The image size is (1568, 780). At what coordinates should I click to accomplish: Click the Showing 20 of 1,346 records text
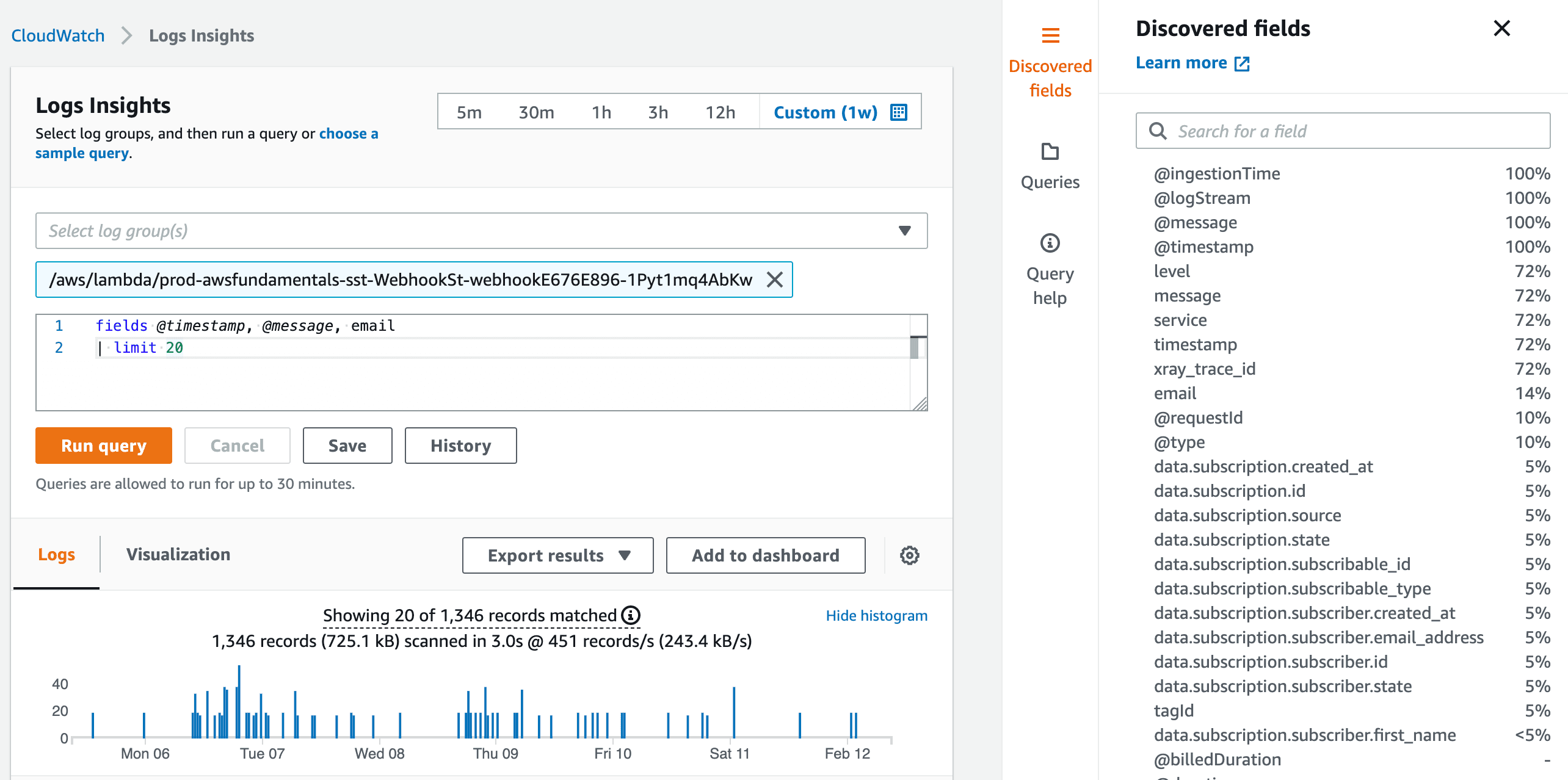470,615
